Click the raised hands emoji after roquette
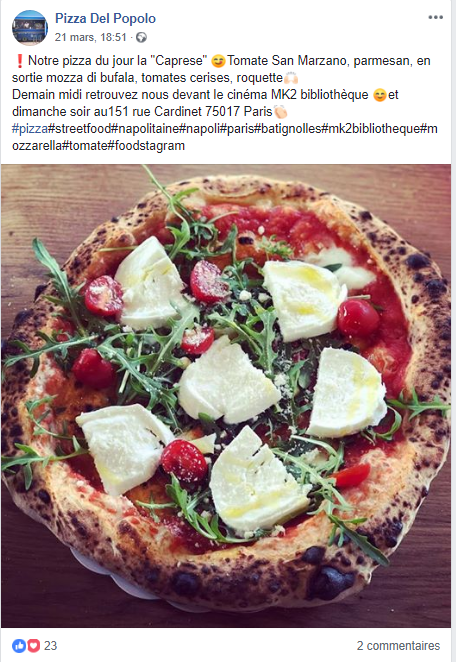The width and height of the screenshot is (456, 662). tap(291, 78)
